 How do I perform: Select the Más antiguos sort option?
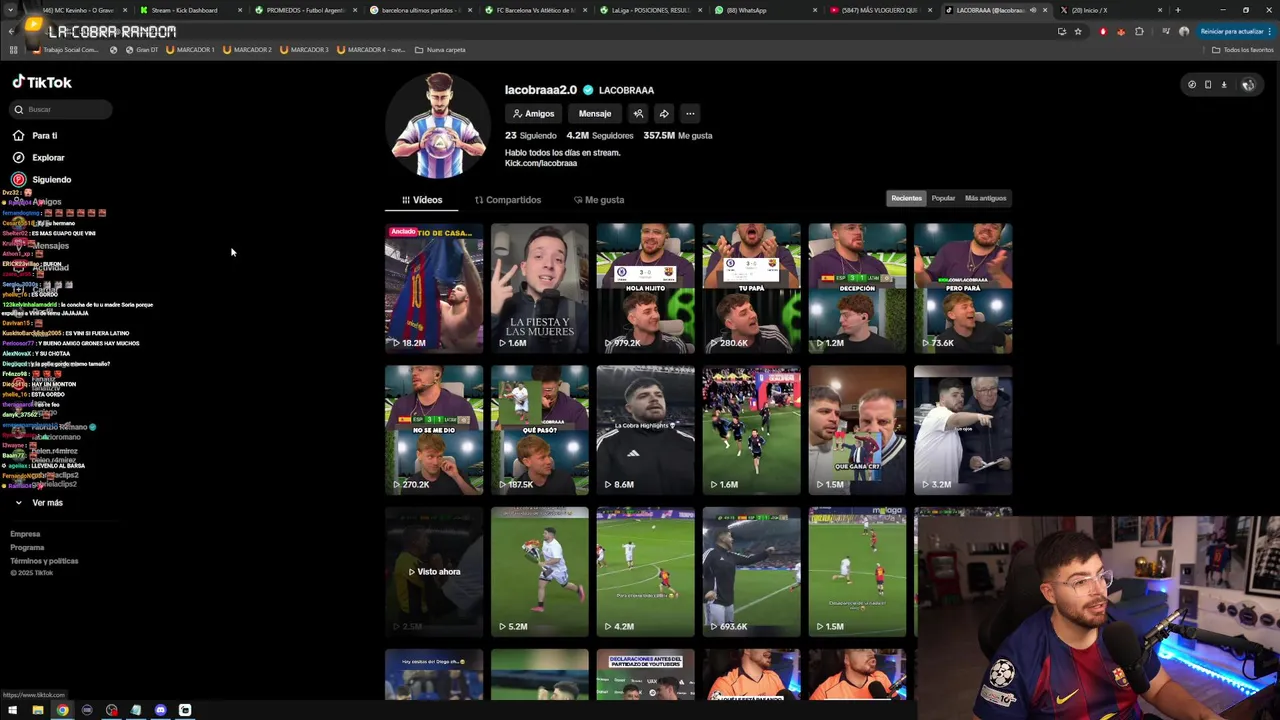(x=985, y=198)
